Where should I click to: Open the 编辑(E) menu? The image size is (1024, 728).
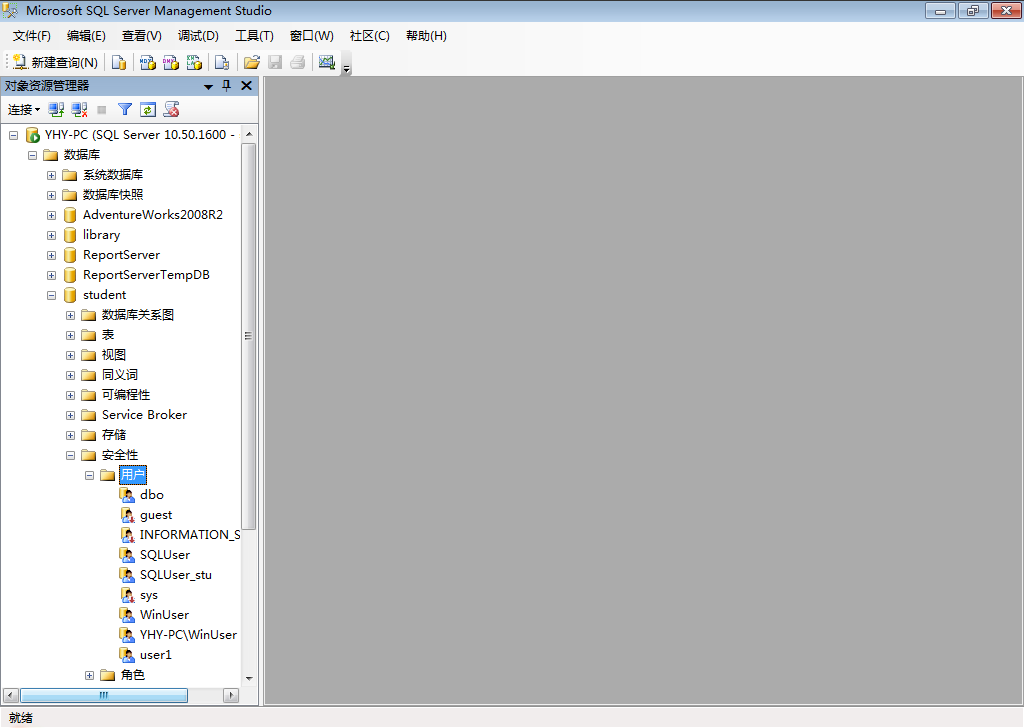[x=86, y=36]
